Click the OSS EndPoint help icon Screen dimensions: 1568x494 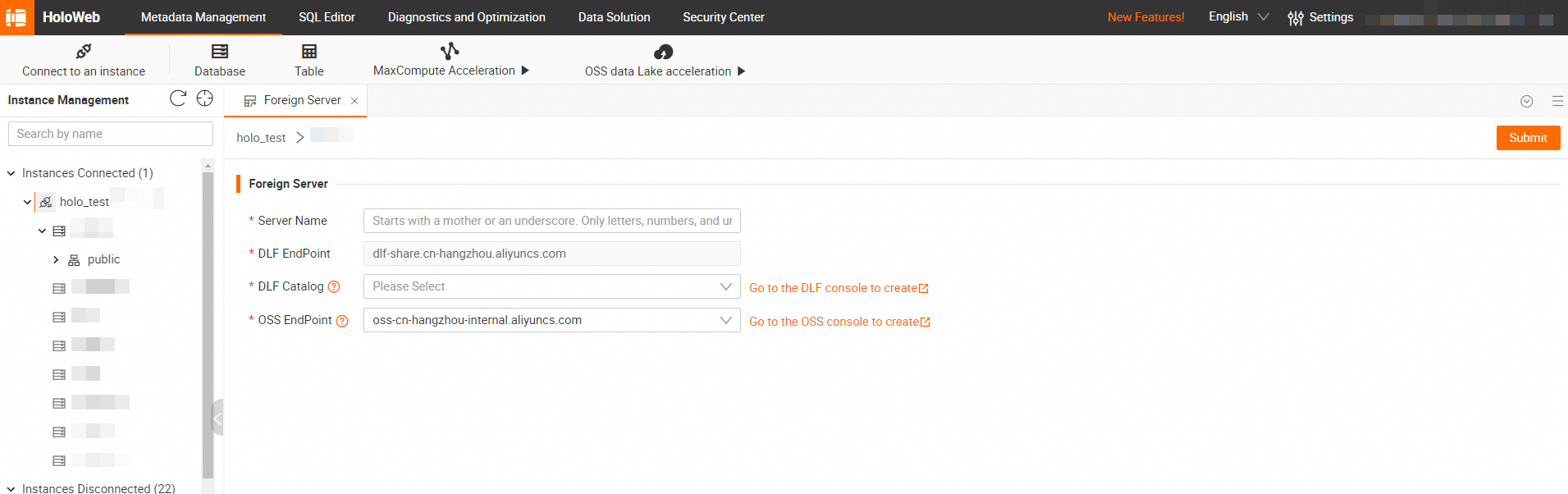tap(342, 321)
